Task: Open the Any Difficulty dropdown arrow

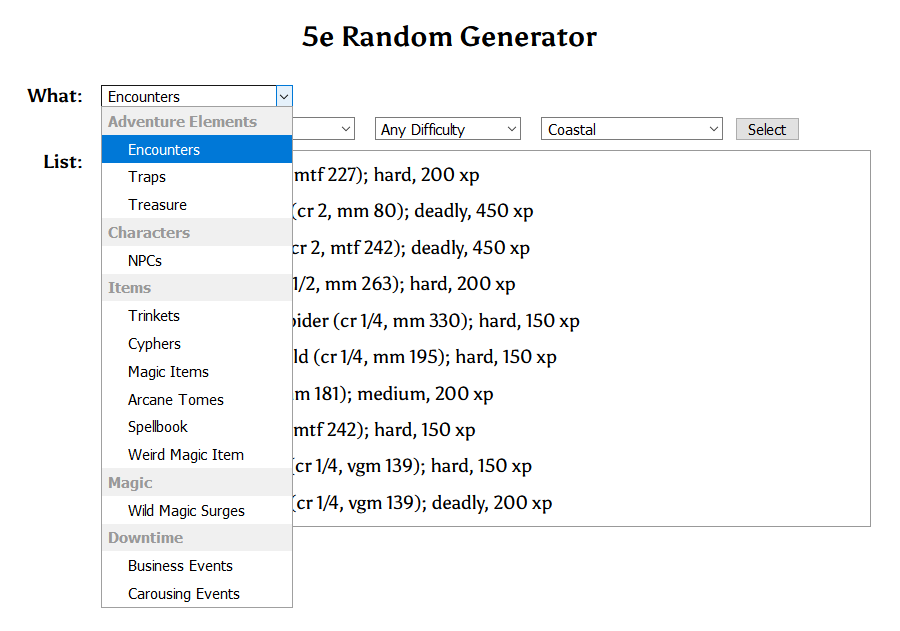Action: (510, 128)
